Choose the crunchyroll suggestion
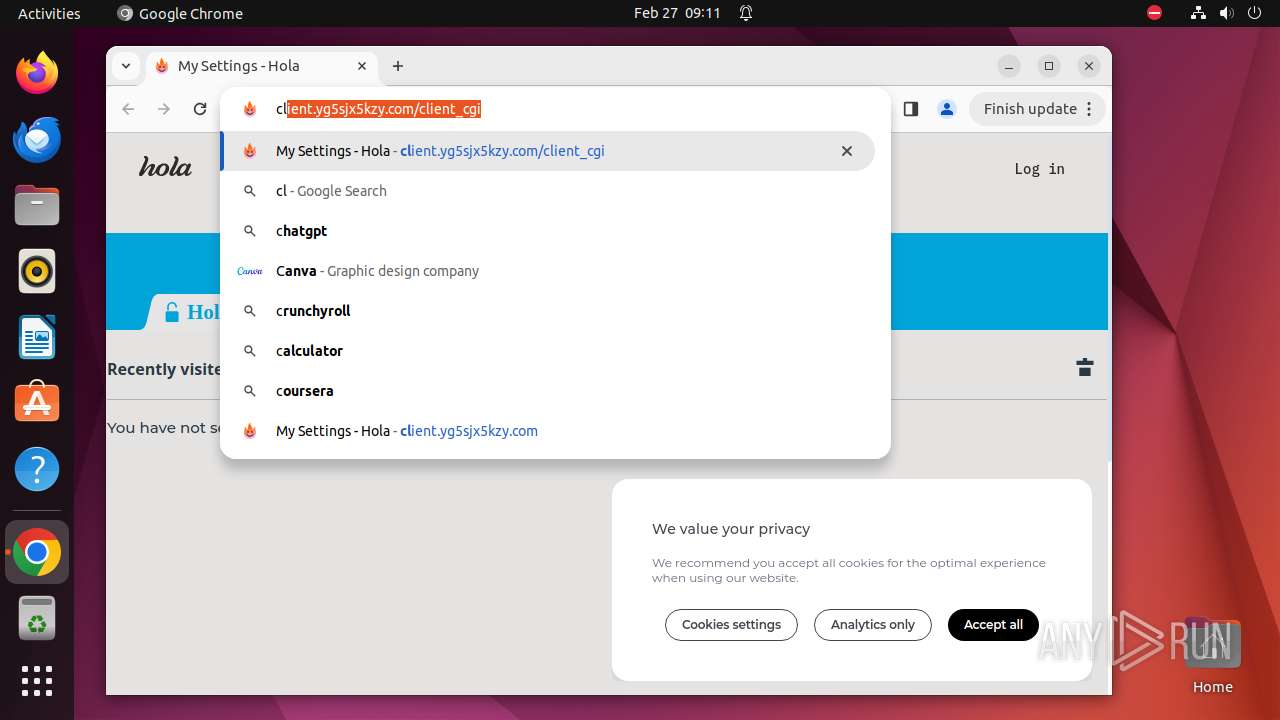 pyautogui.click(x=548, y=311)
